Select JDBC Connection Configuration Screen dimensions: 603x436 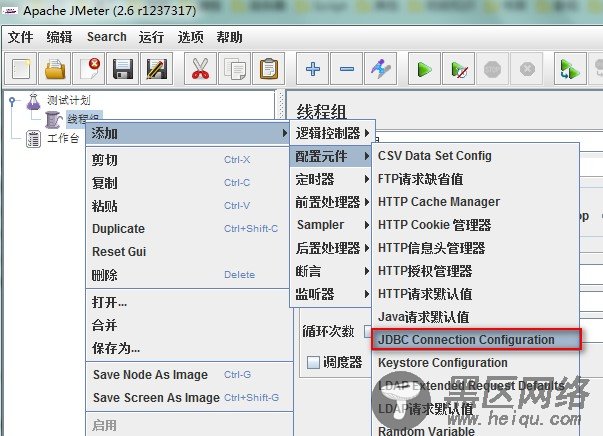coord(476,339)
